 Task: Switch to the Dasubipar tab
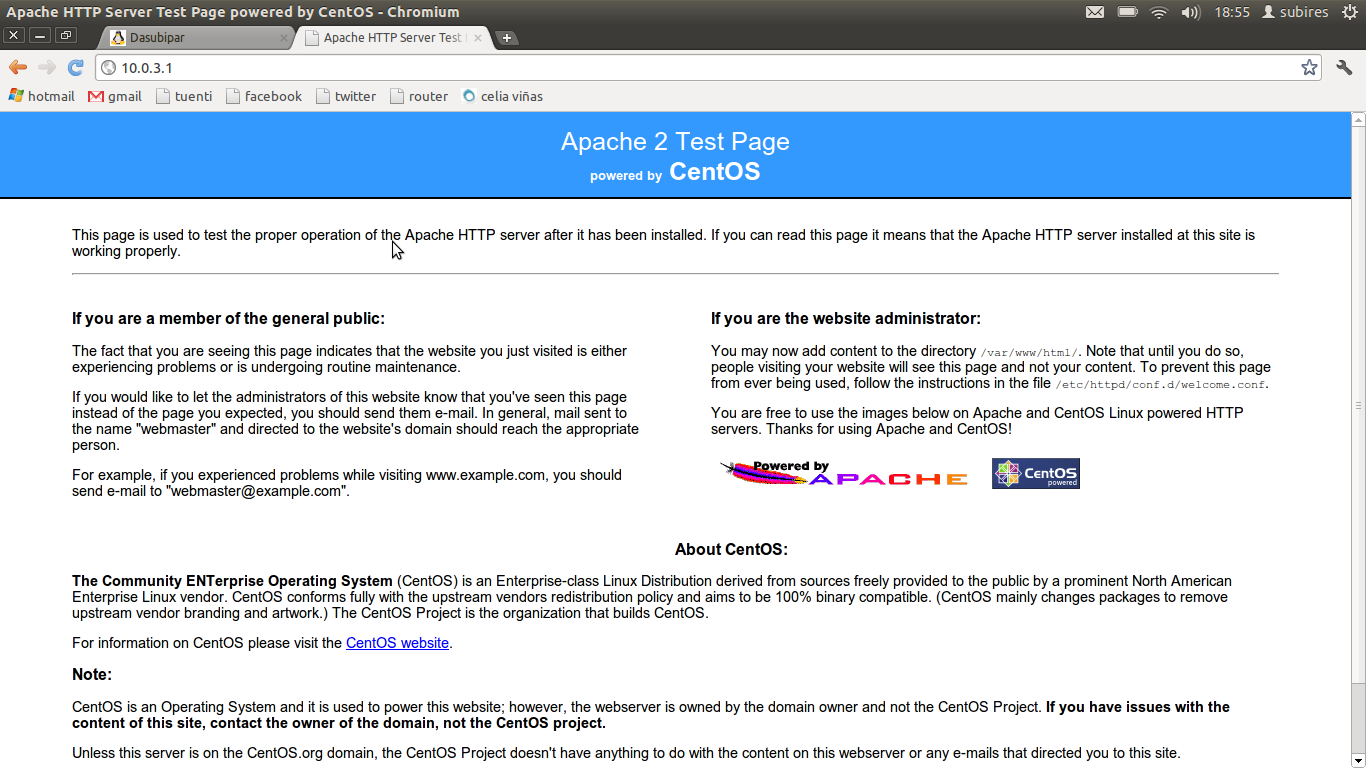[x=197, y=38]
